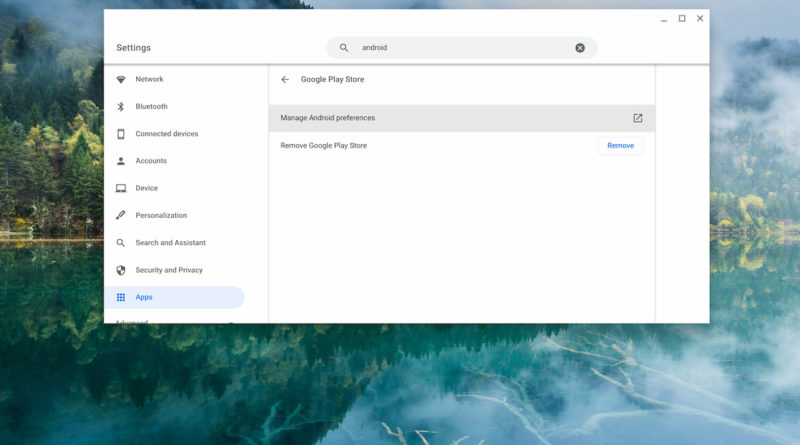Click the Search and Assistant magnifier icon

(x=121, y=243)
